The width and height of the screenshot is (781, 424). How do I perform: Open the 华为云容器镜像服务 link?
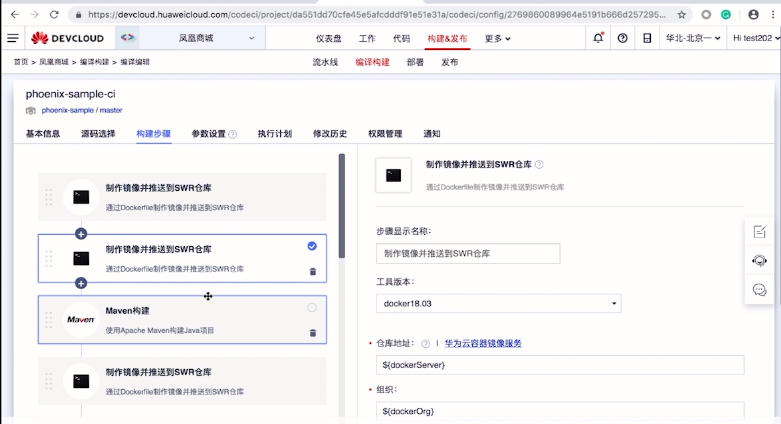[483, 343]
